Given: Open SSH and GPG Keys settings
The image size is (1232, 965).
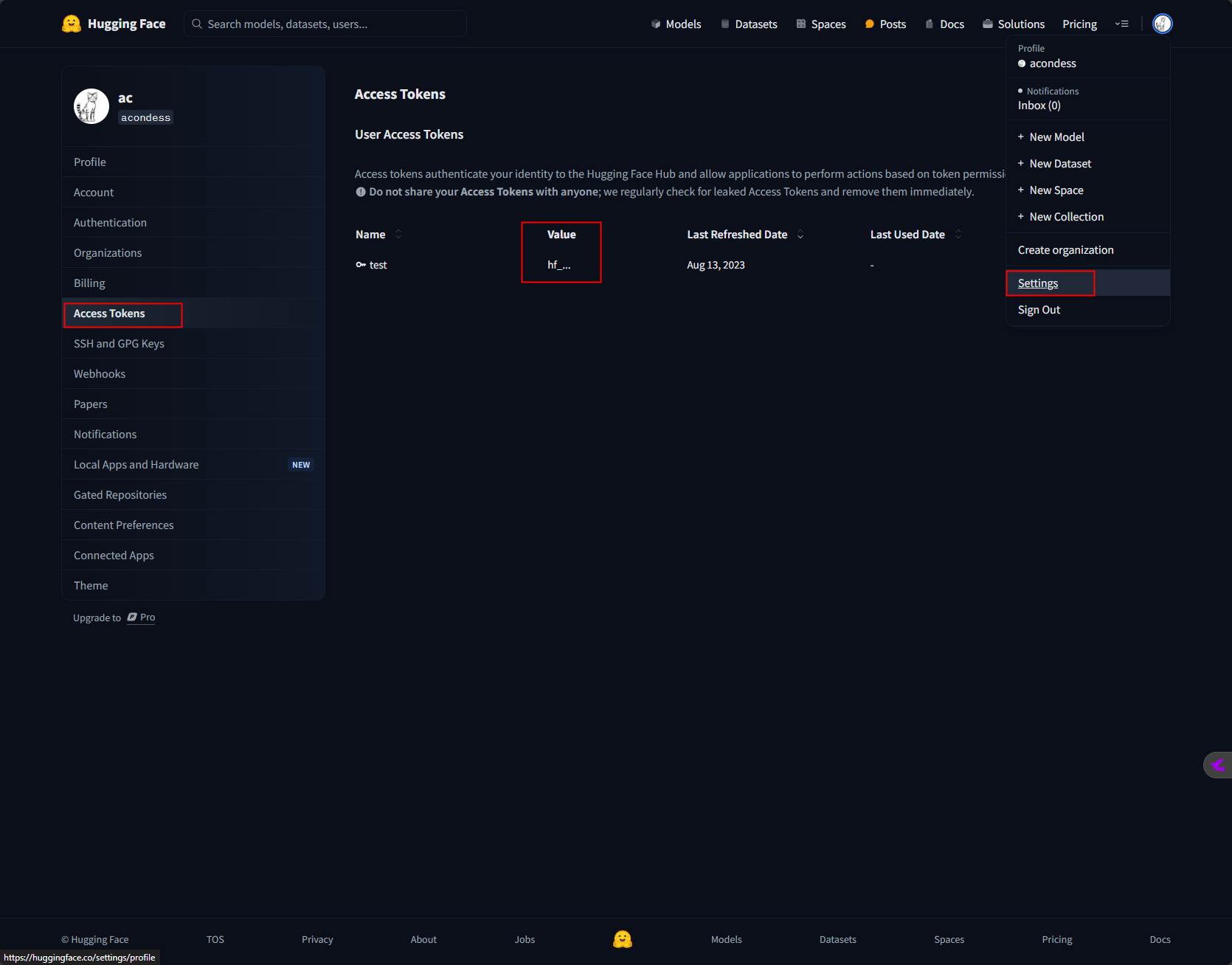Looking at the screenshot, I should pyautogui.click(x=193, y=343).
